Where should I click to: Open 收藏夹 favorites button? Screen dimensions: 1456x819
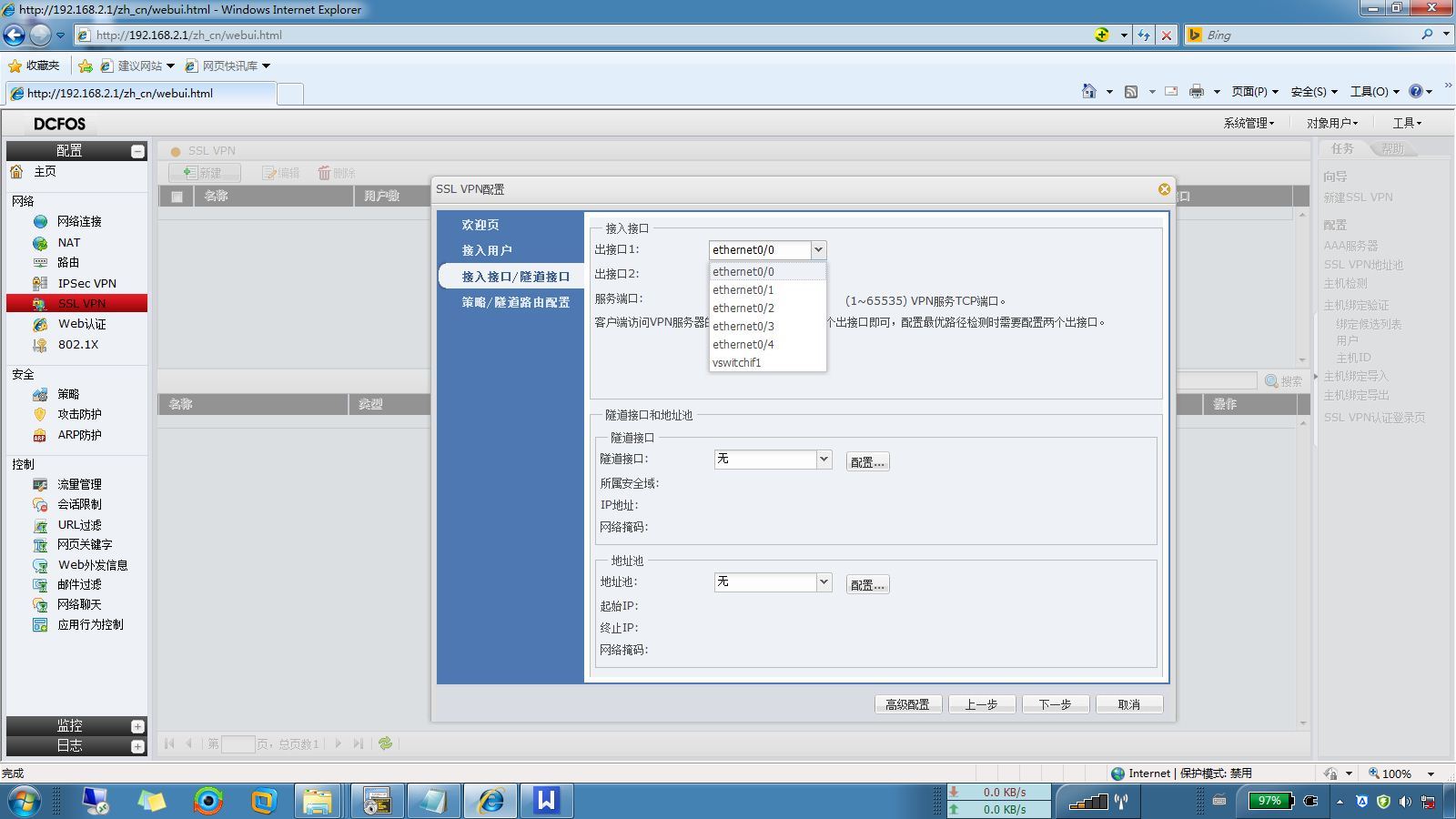34,66
